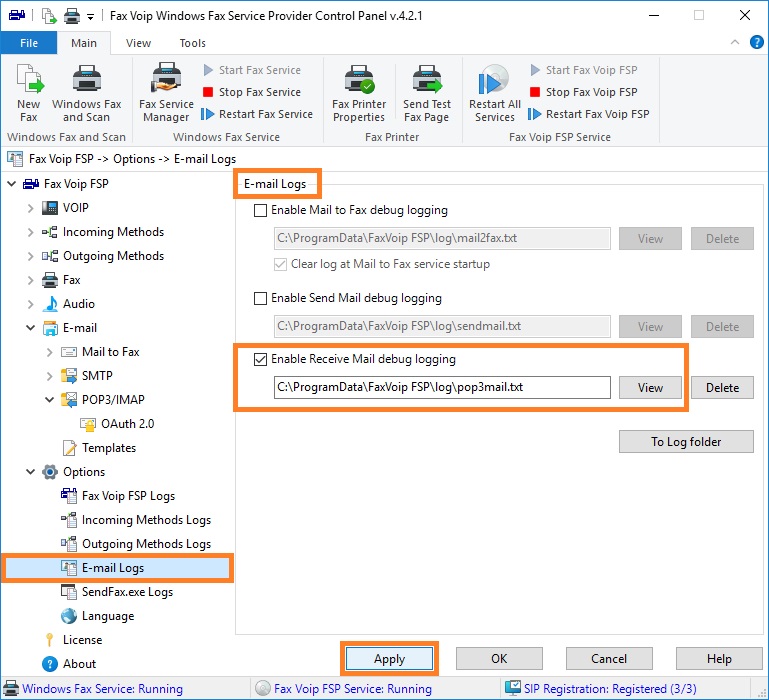Uncheck Enable Receive Mail debug logging
Screen dimensions: 769x700
tap(260, 360)
